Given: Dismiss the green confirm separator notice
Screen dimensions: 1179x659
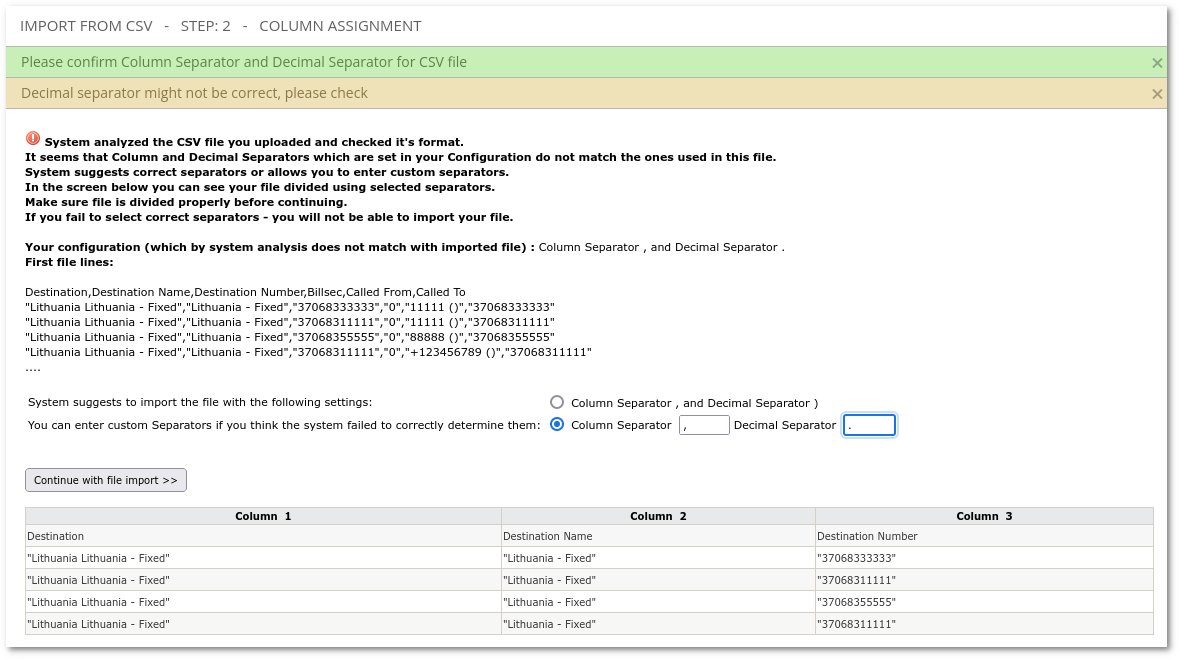Looking at the screenshot, I should (x=1156, y=63).
